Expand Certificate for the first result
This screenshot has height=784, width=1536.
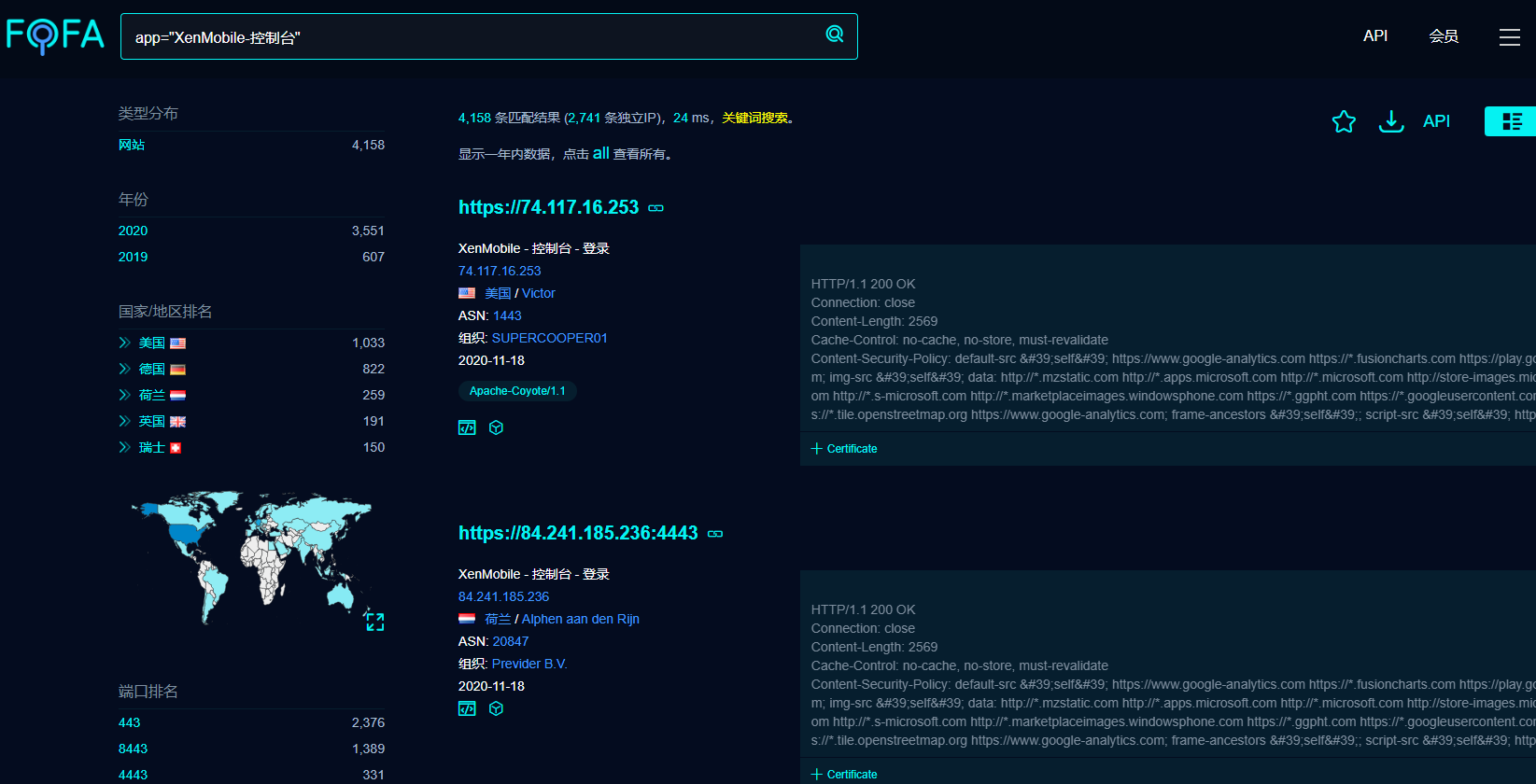tap(844, 449)
